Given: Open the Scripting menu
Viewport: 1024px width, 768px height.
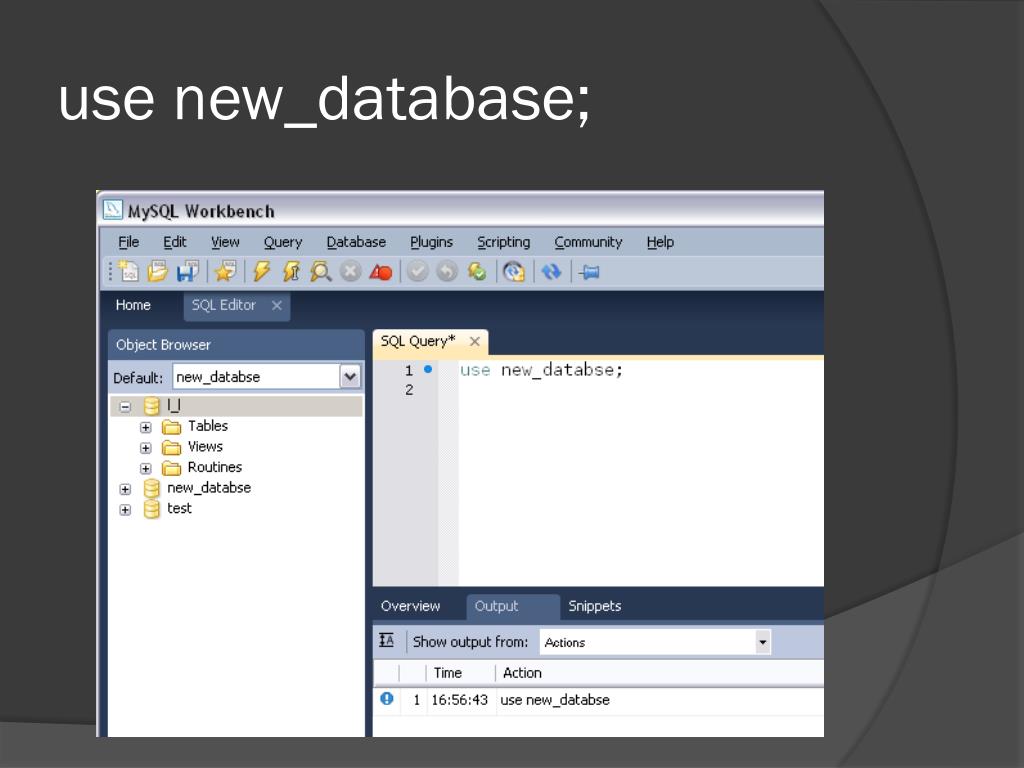Looking at the screenshot, I should (x=504, y=242).
